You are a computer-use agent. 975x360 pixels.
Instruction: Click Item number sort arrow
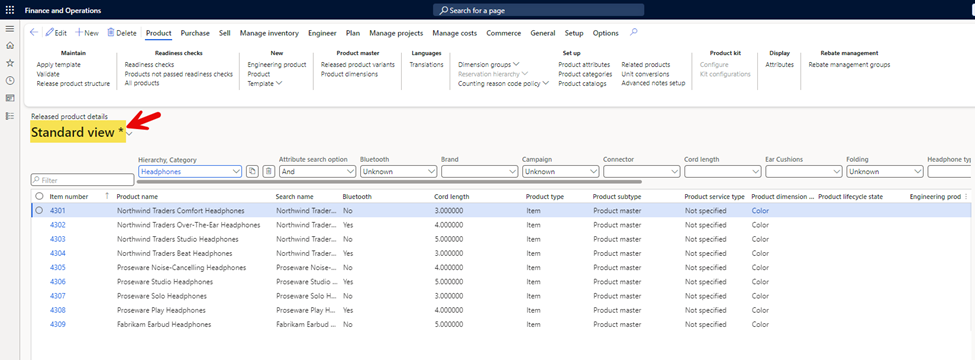107,196
